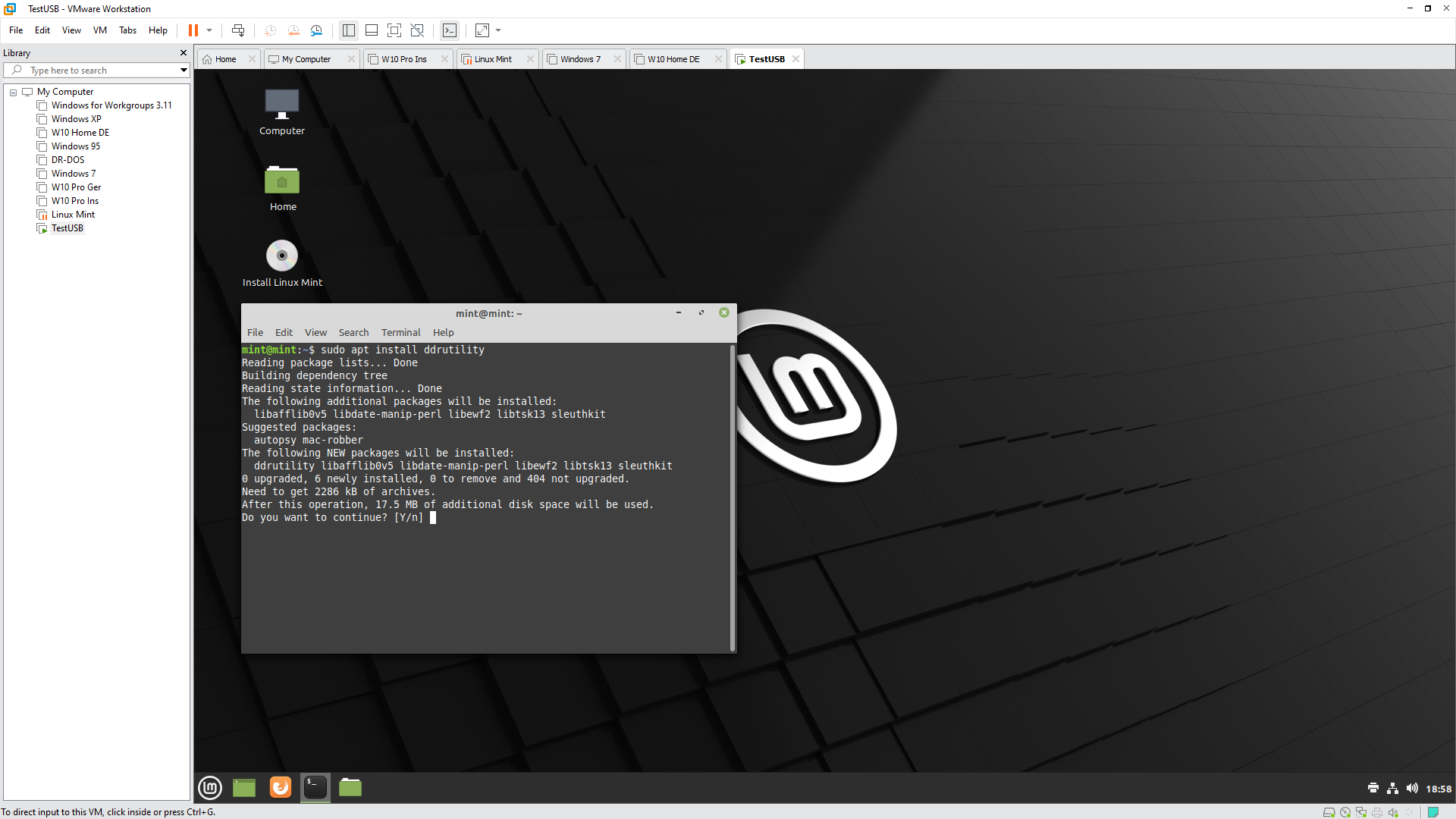Toggle the console view button
The width and height of the screenshot is (1456, 819).
pyautogui.click(x=450, y=30)
